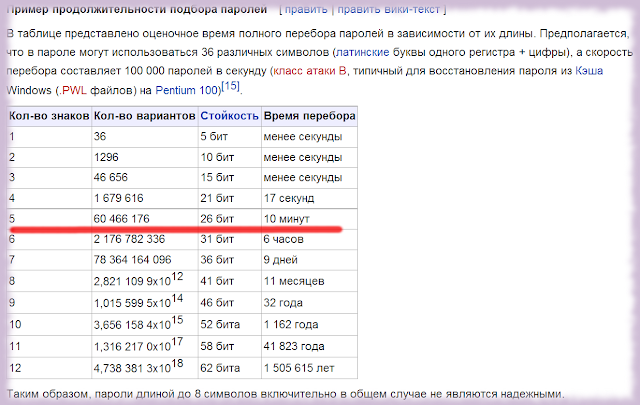This screenshot has width=640, height=405.
Task: Open the 'латинские' link
Action: [x=362, y=52]
